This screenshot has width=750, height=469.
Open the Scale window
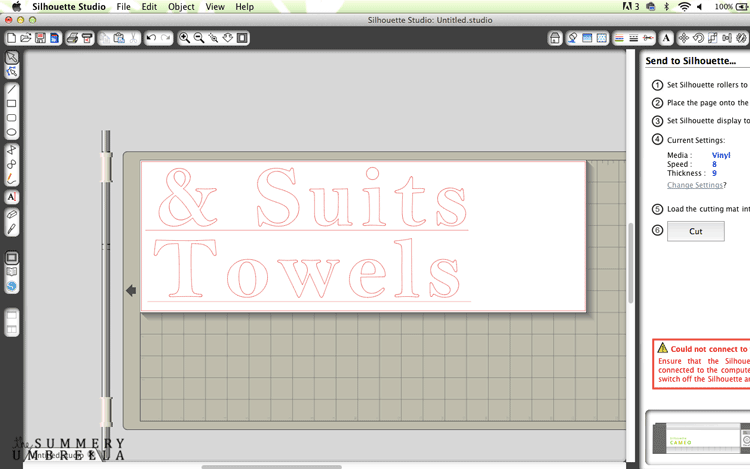713,38
